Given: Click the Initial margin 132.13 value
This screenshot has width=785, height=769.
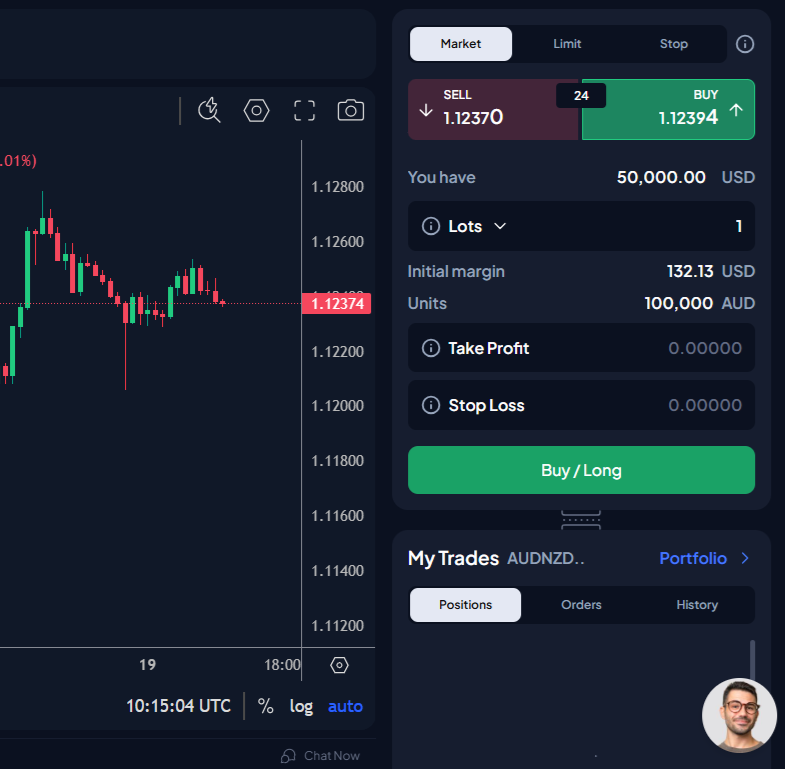Looking at the screenshot, I should point(690,271).
